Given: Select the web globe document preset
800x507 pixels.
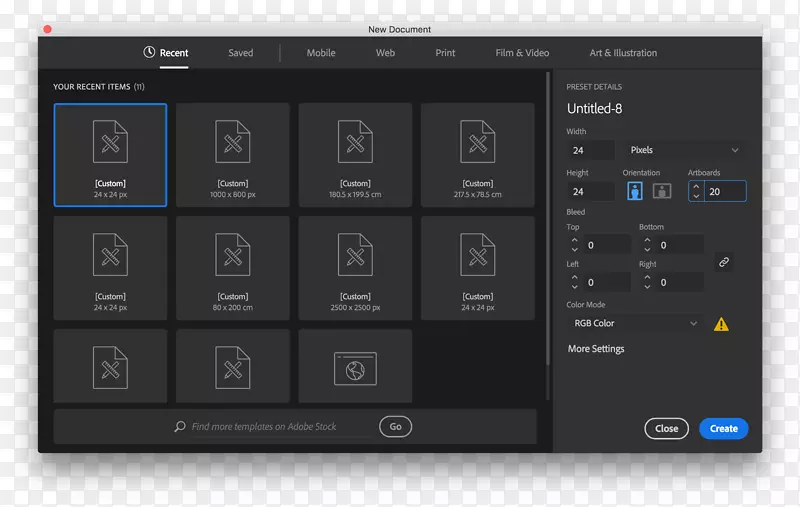Looking at the screenshot, I should click(355, 366).
